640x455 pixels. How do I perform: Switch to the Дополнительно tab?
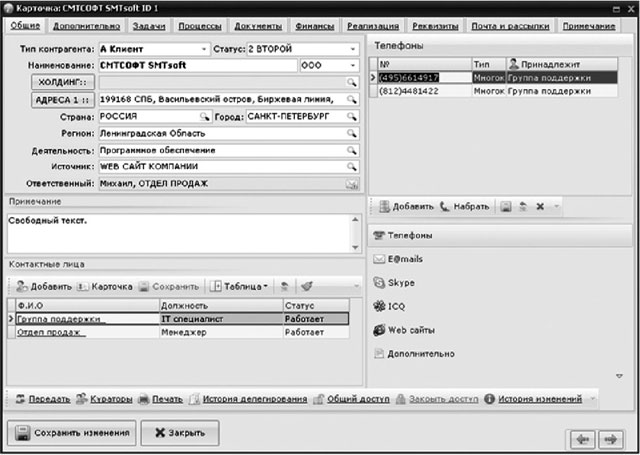pyautogui.click(x=87, y=26)
